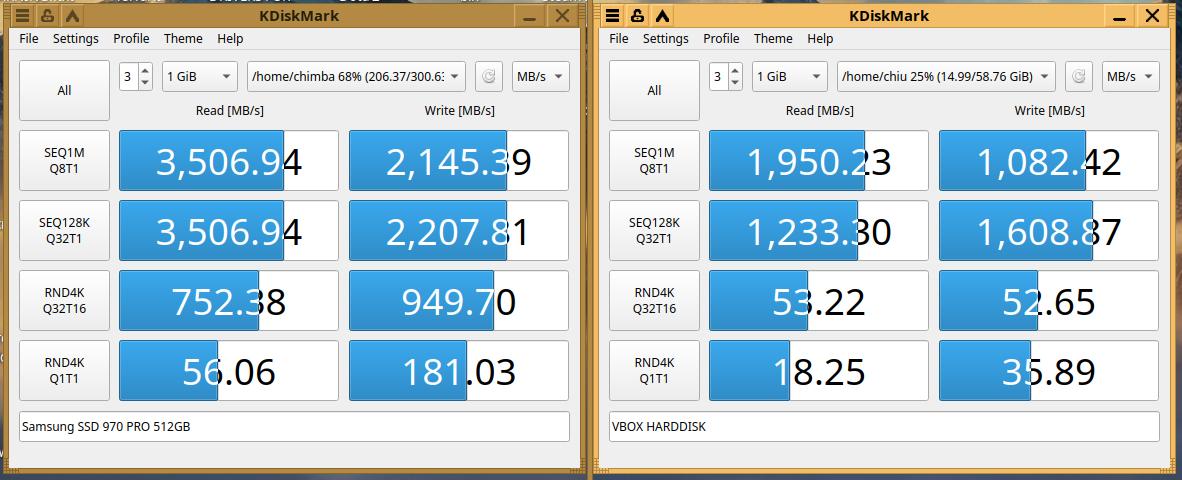This screenshot has height=480, width=1182.
Task: Click 2,207.81 write result in left window
Action: coord(459,231)
